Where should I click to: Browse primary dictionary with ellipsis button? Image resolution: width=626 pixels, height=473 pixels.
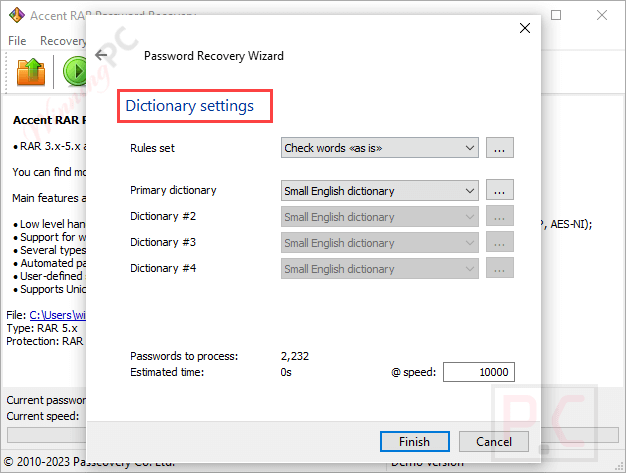(x=499, y=190)
